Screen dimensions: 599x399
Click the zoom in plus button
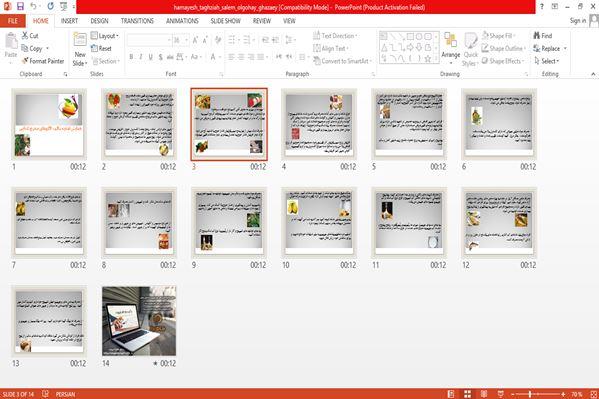[563, 394]
